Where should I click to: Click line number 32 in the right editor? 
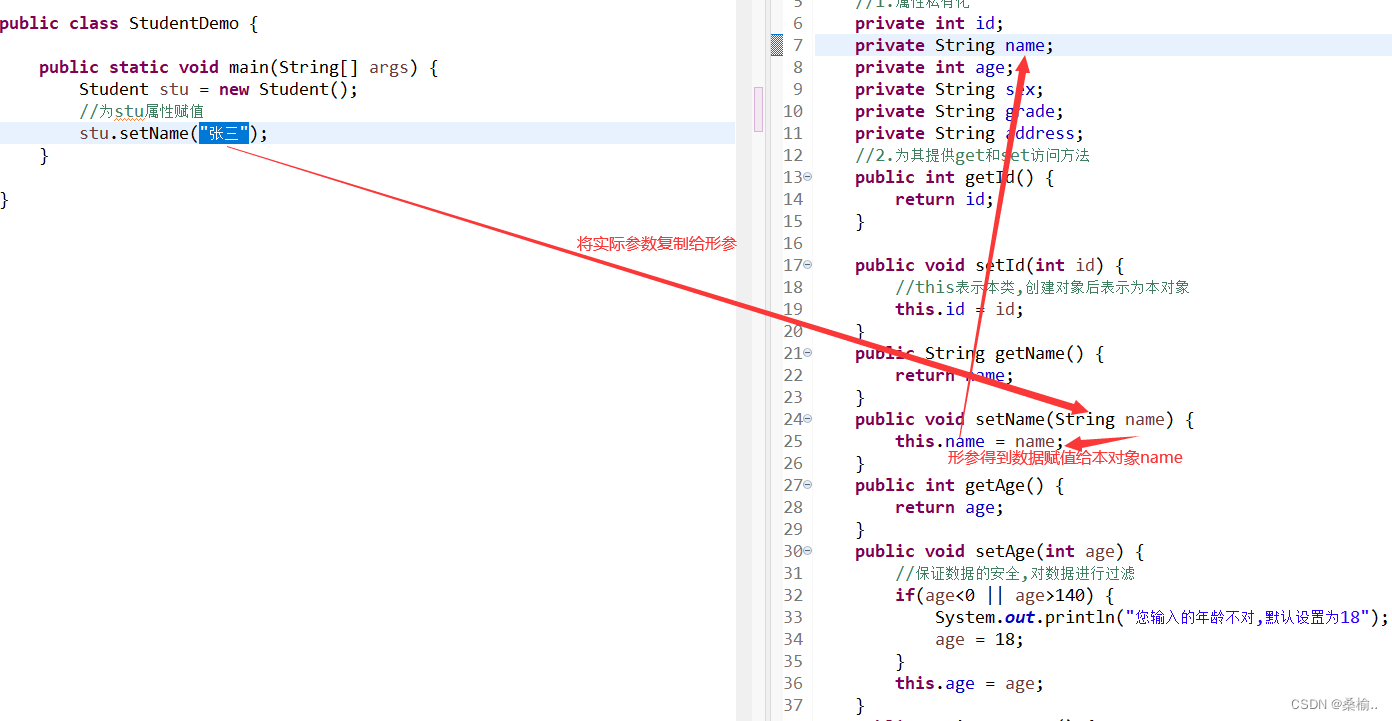[x=793, y=595]
